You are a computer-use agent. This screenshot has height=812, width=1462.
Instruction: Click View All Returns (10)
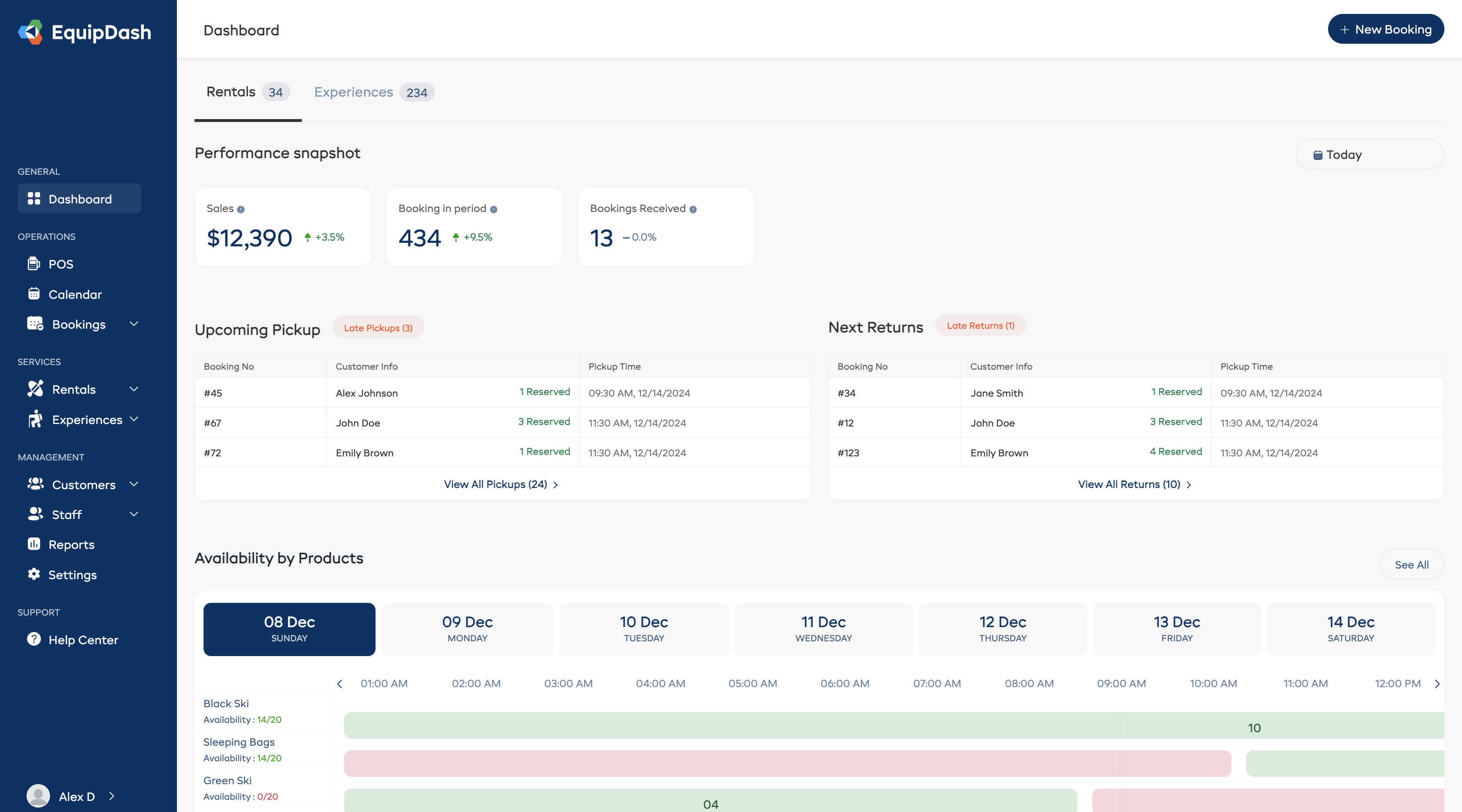point(1134,484)
